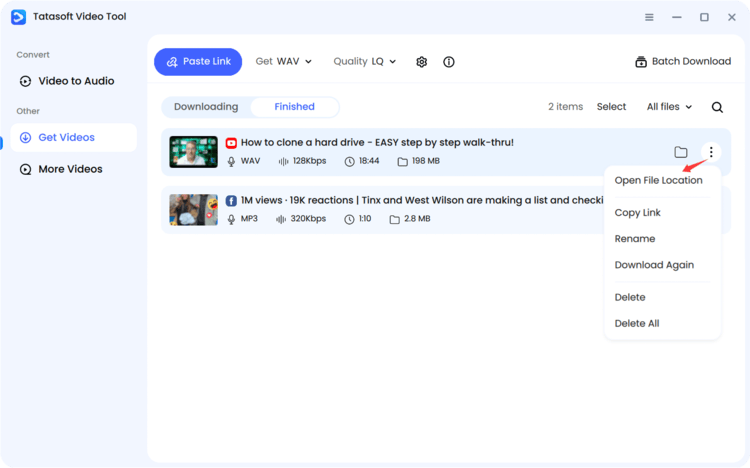Click microphone icon beside MP3

click(x=231, y=219)
